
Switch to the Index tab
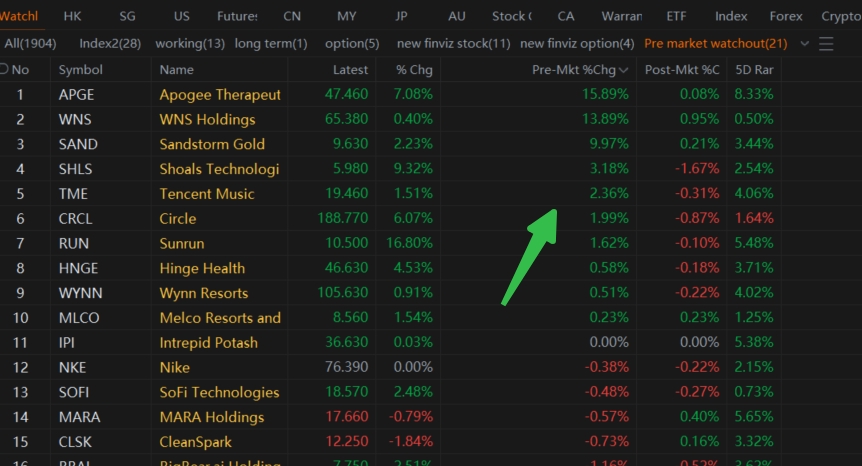tap(731, 16)
